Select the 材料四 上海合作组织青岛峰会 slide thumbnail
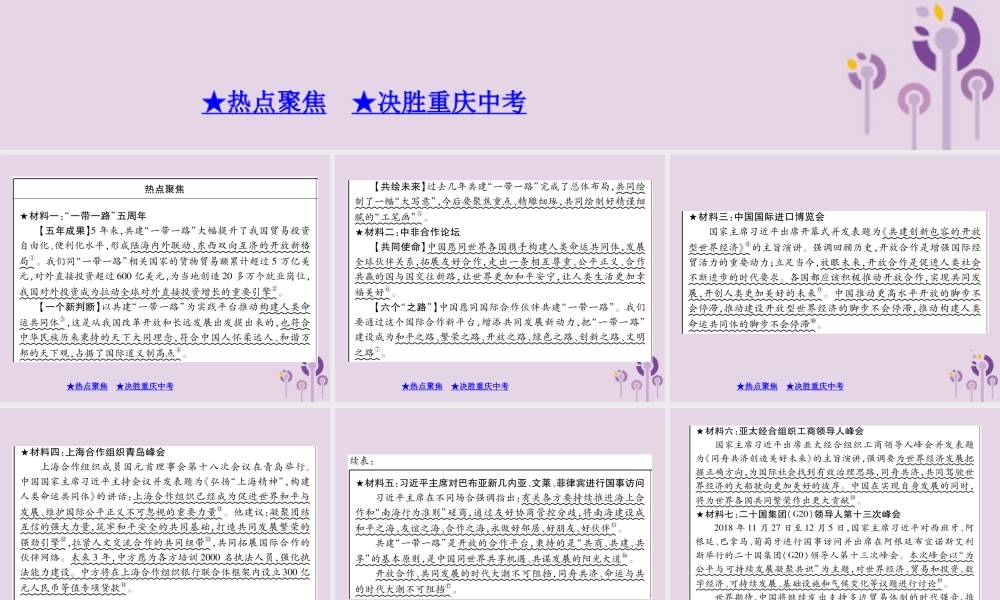1000x600 pixels. pos(165,504)
